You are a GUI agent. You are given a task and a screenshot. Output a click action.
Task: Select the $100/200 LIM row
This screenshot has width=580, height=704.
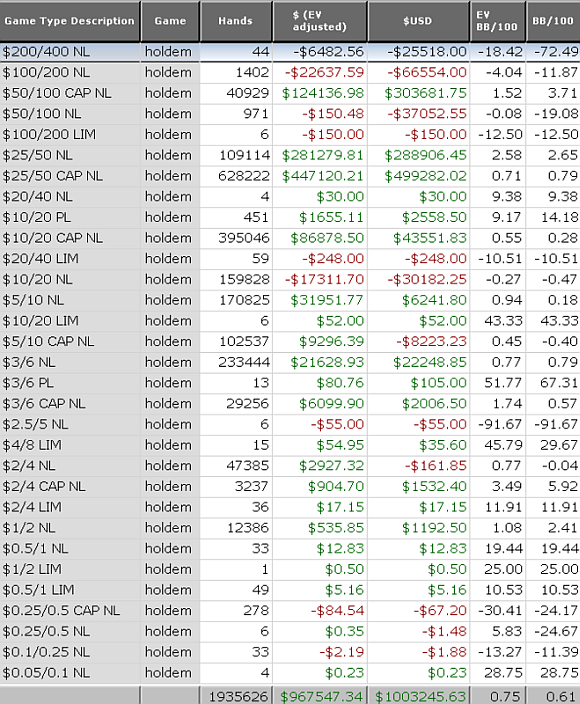tap(290, 135)
